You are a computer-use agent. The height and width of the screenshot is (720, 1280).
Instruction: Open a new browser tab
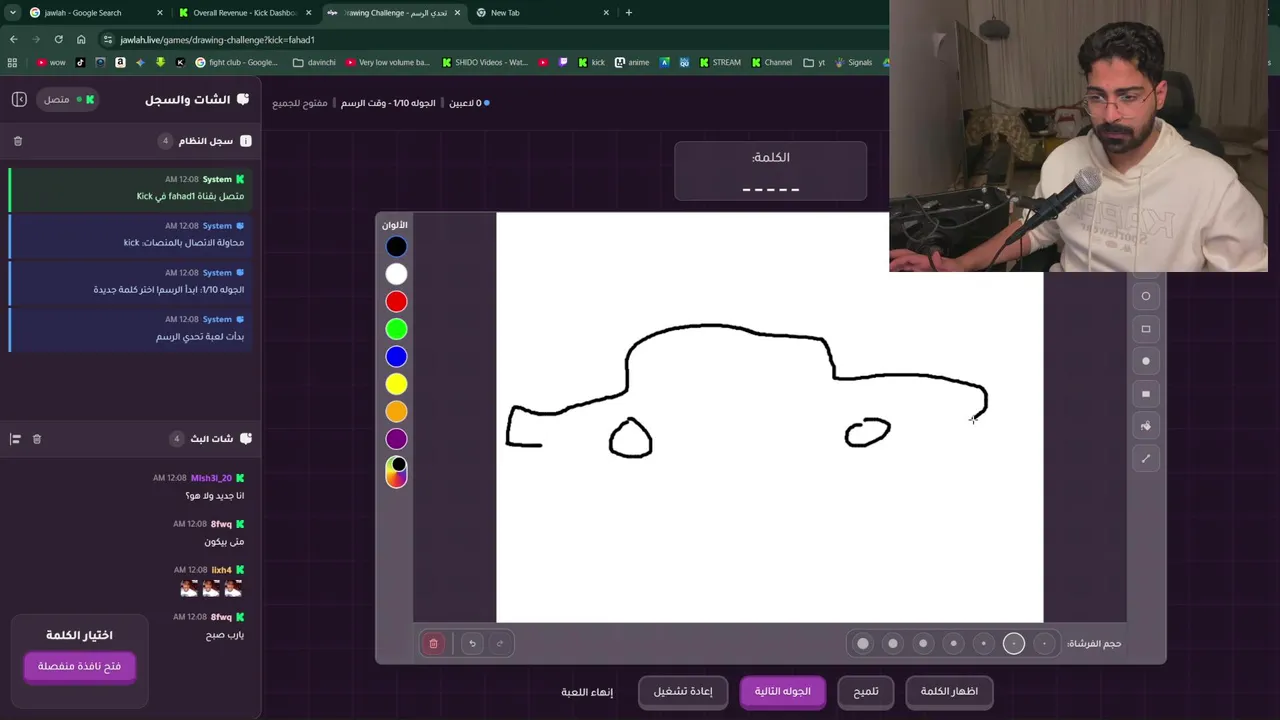pyautogui.click(x=628, y=13)
